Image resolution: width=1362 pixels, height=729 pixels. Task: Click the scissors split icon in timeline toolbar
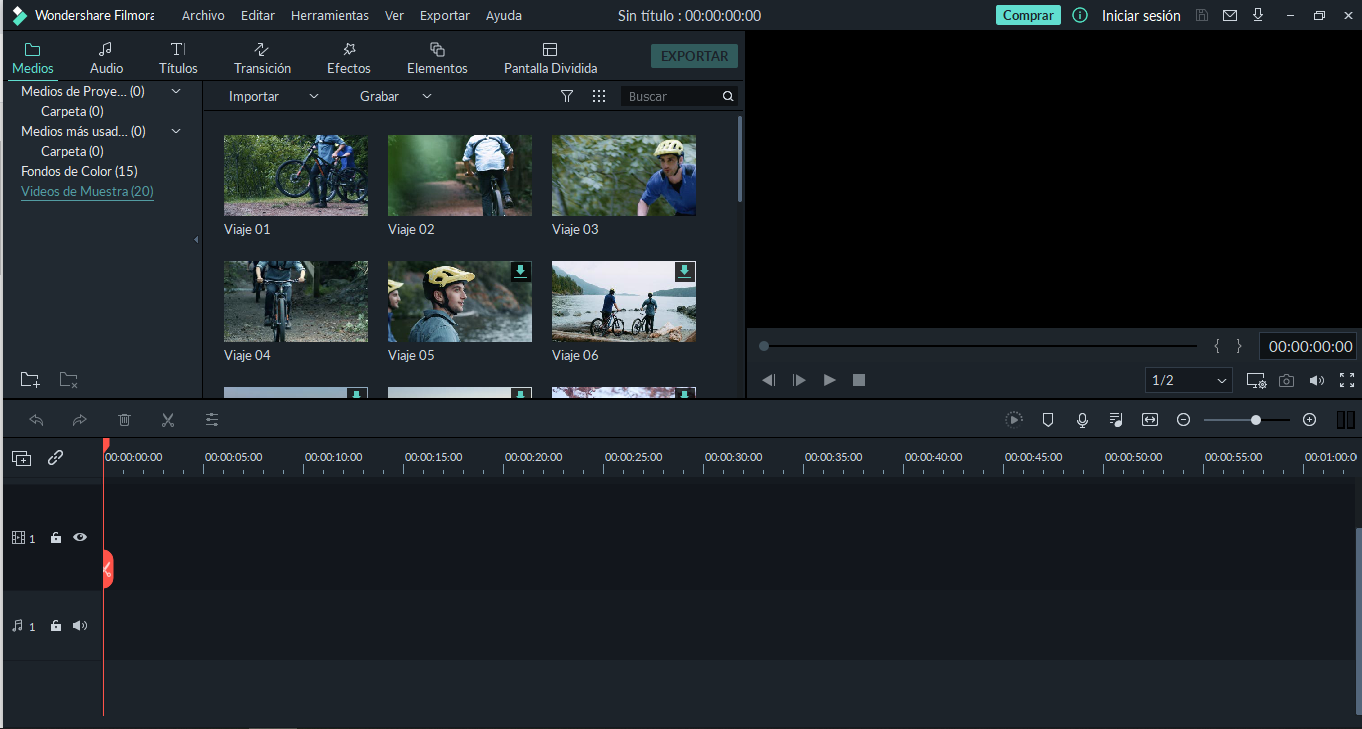(168, 420)
